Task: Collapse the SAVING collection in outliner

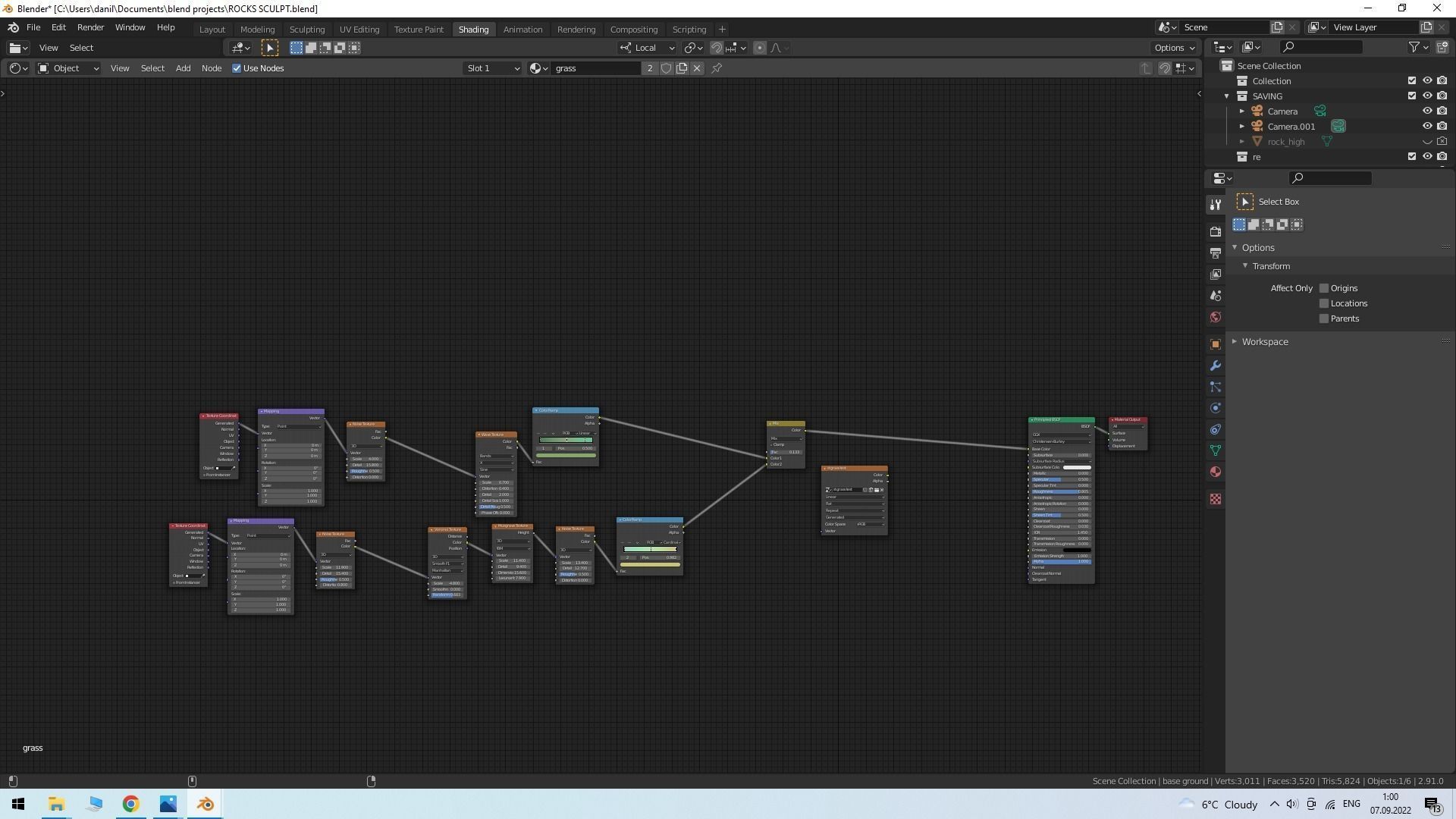Action: click(1226, 96)
